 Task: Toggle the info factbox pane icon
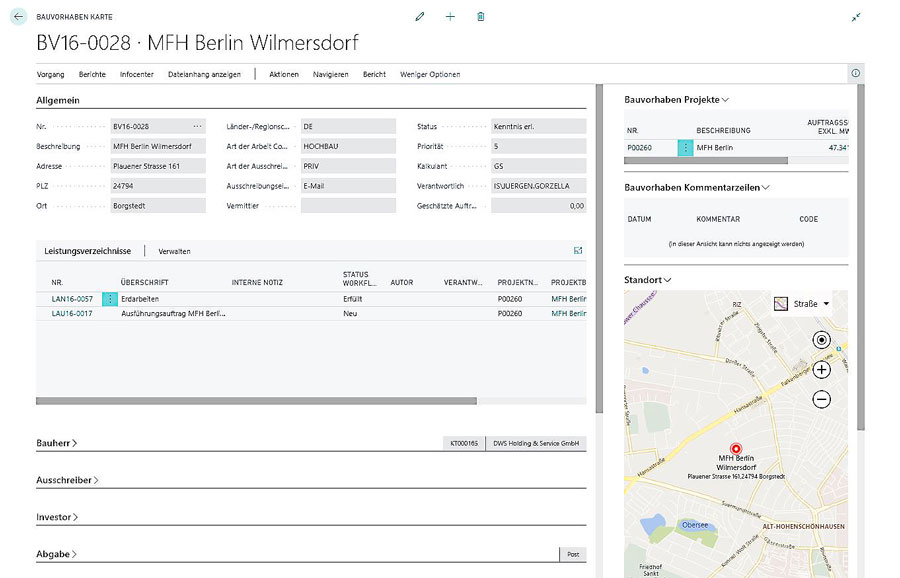[856, 73]
